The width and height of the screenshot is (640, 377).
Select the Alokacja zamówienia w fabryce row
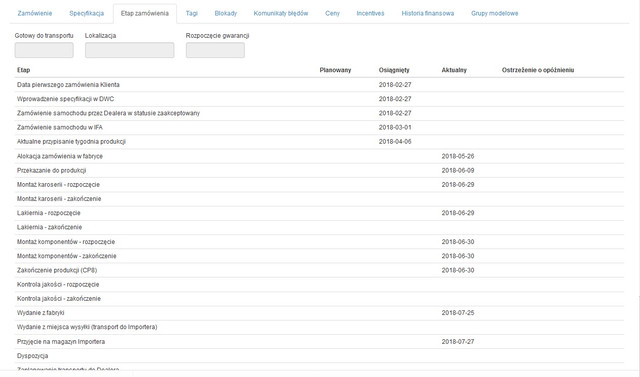click(x=319, y=156)
